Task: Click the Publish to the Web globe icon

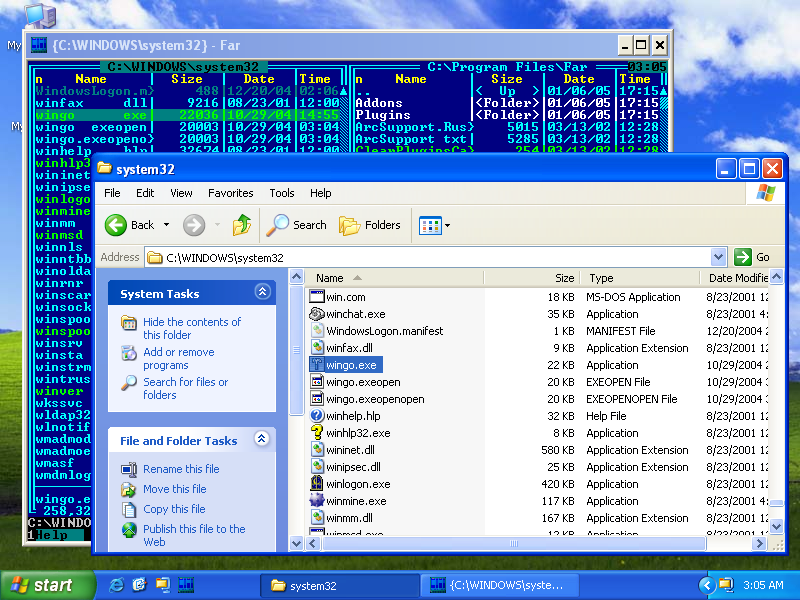Action: point(129,530)
